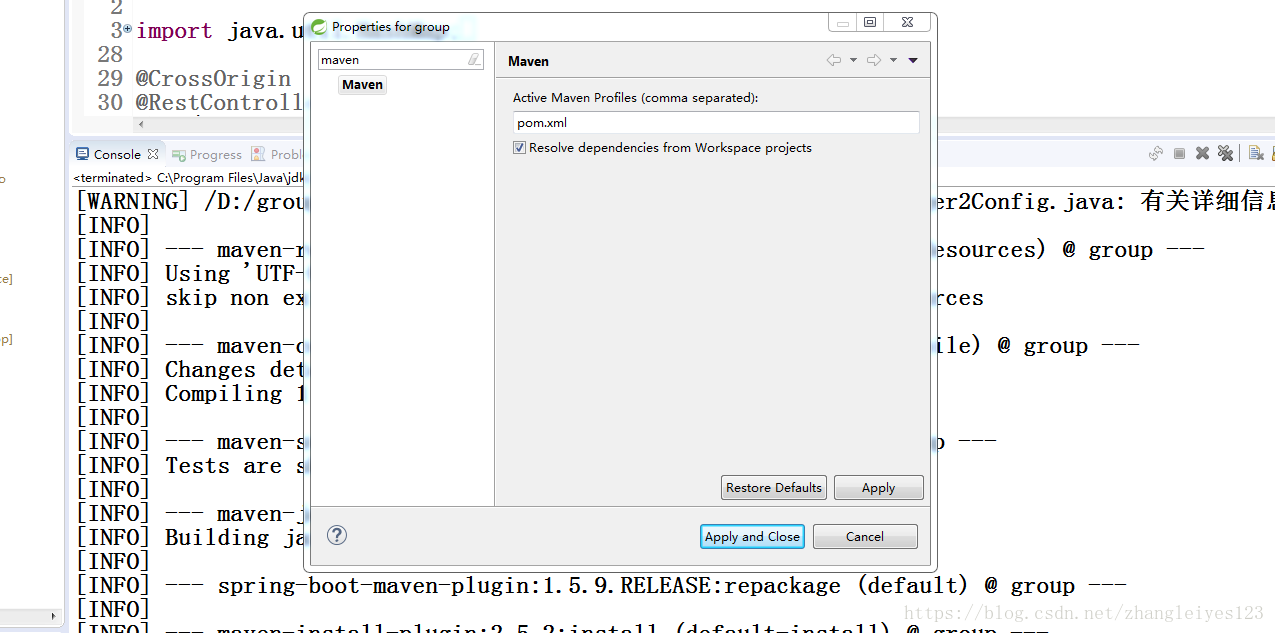Click the bold 'Maven' page heading
This screenshot has width=1275, height=633.
point(528,61)
